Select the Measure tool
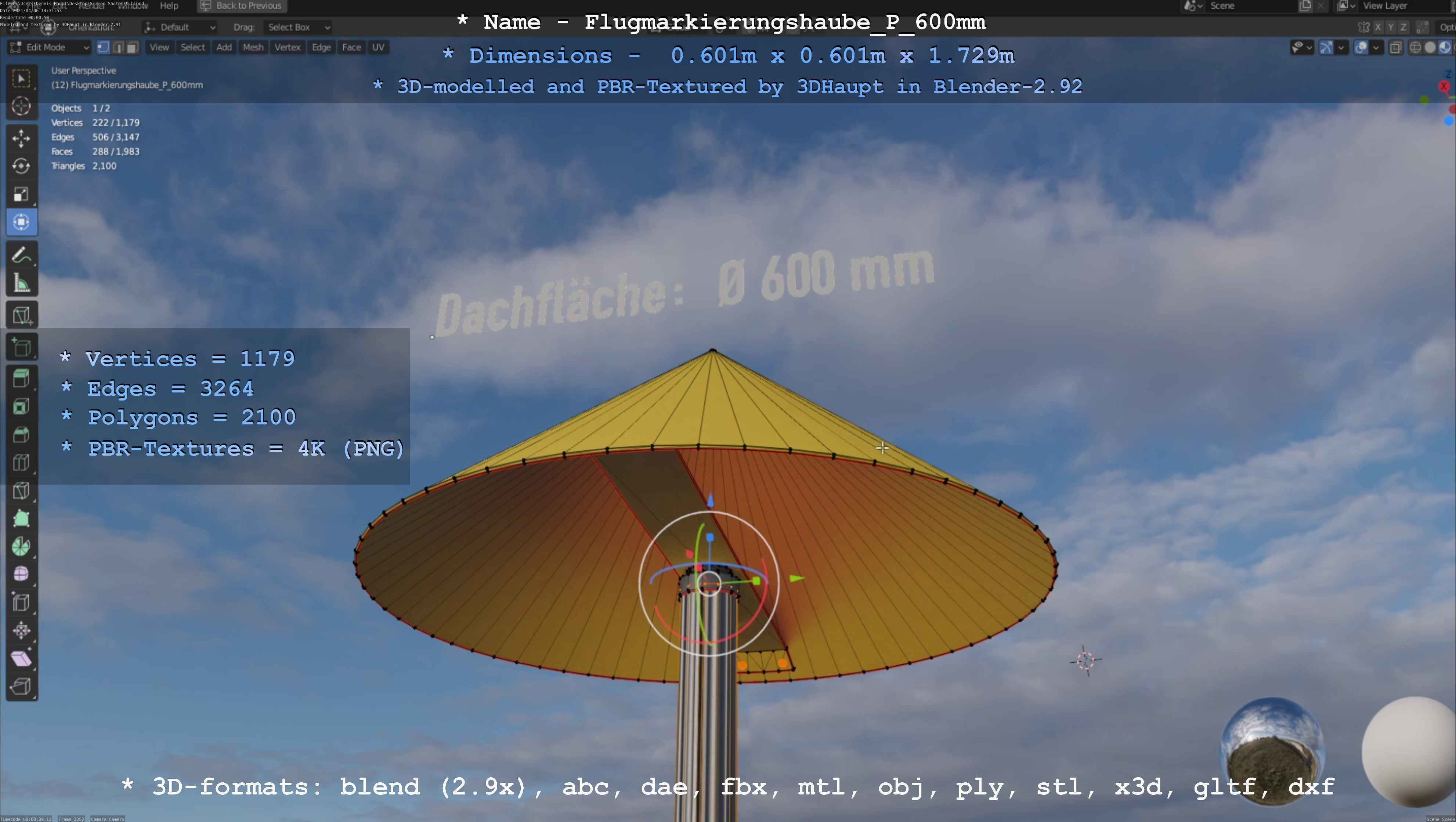 coord(21,283)
